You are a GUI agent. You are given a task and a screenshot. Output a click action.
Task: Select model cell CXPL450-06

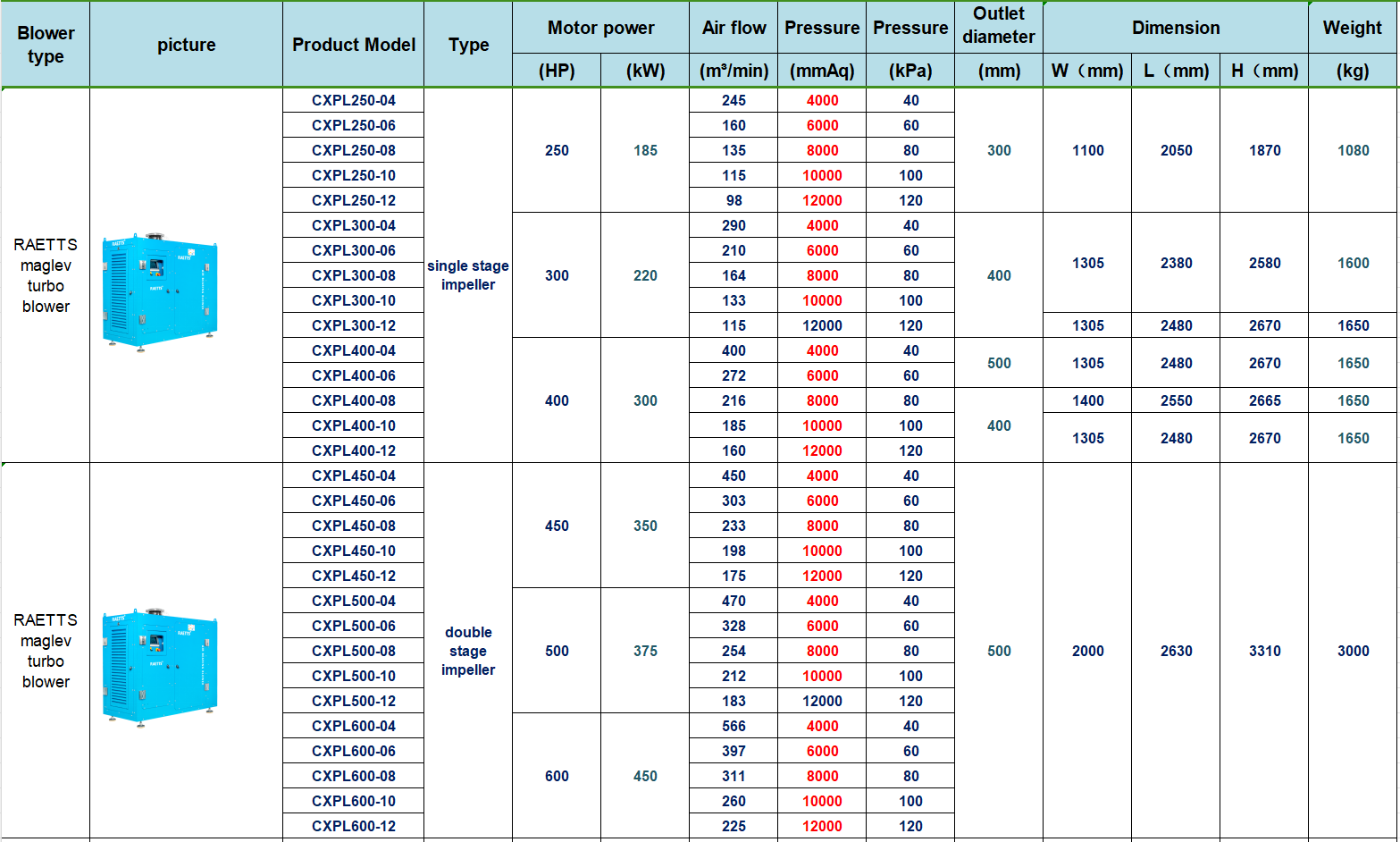(x=354, y=501)
